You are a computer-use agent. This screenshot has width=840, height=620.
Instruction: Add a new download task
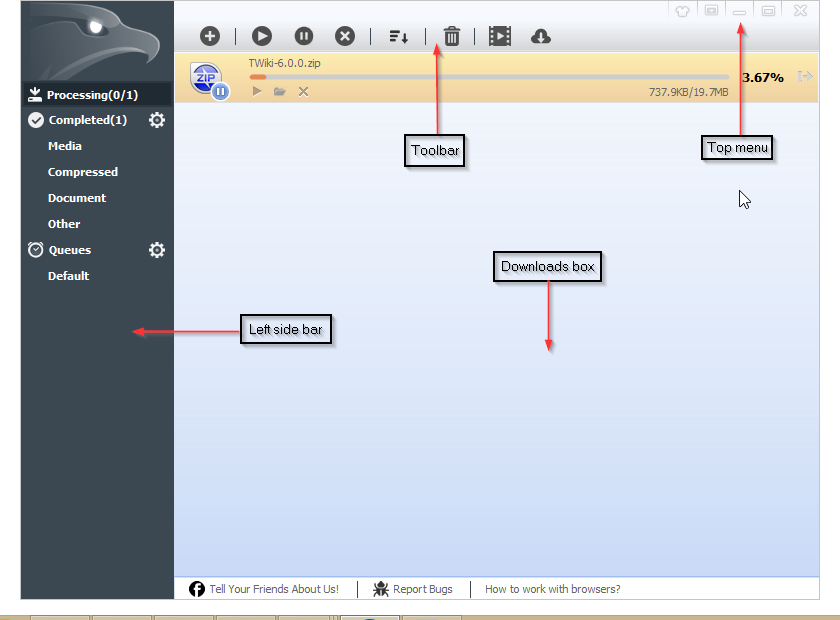click(x=210, y=36)
